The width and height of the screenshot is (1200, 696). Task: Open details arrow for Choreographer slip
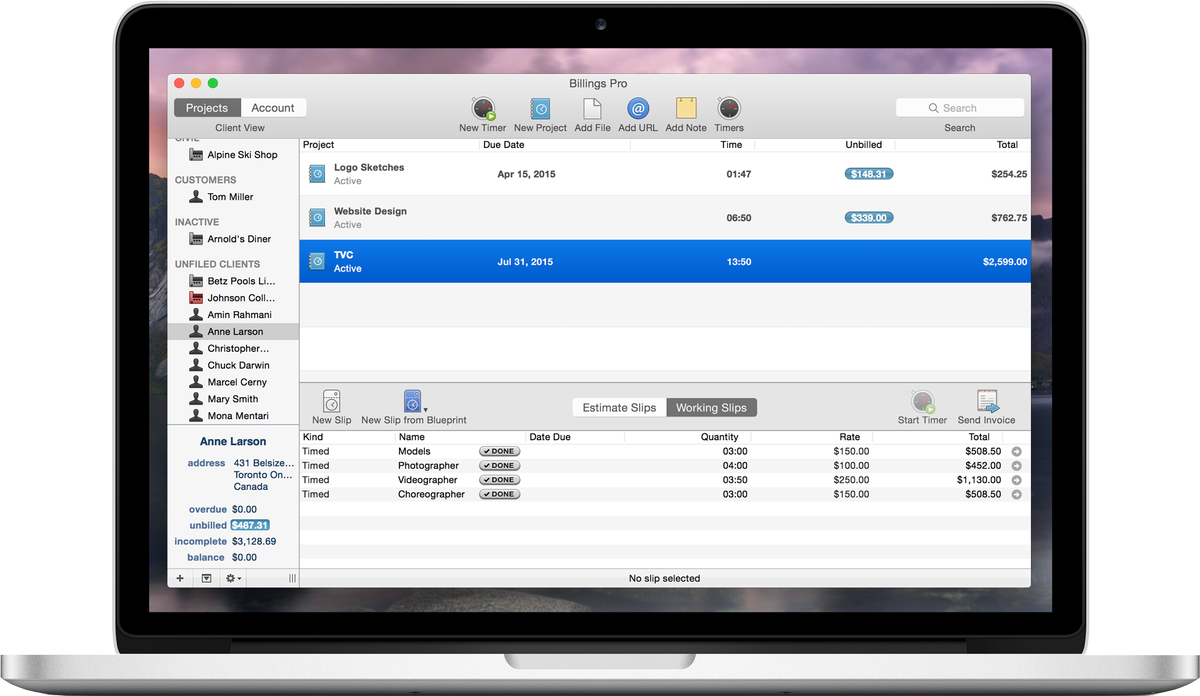[1017, 494]
